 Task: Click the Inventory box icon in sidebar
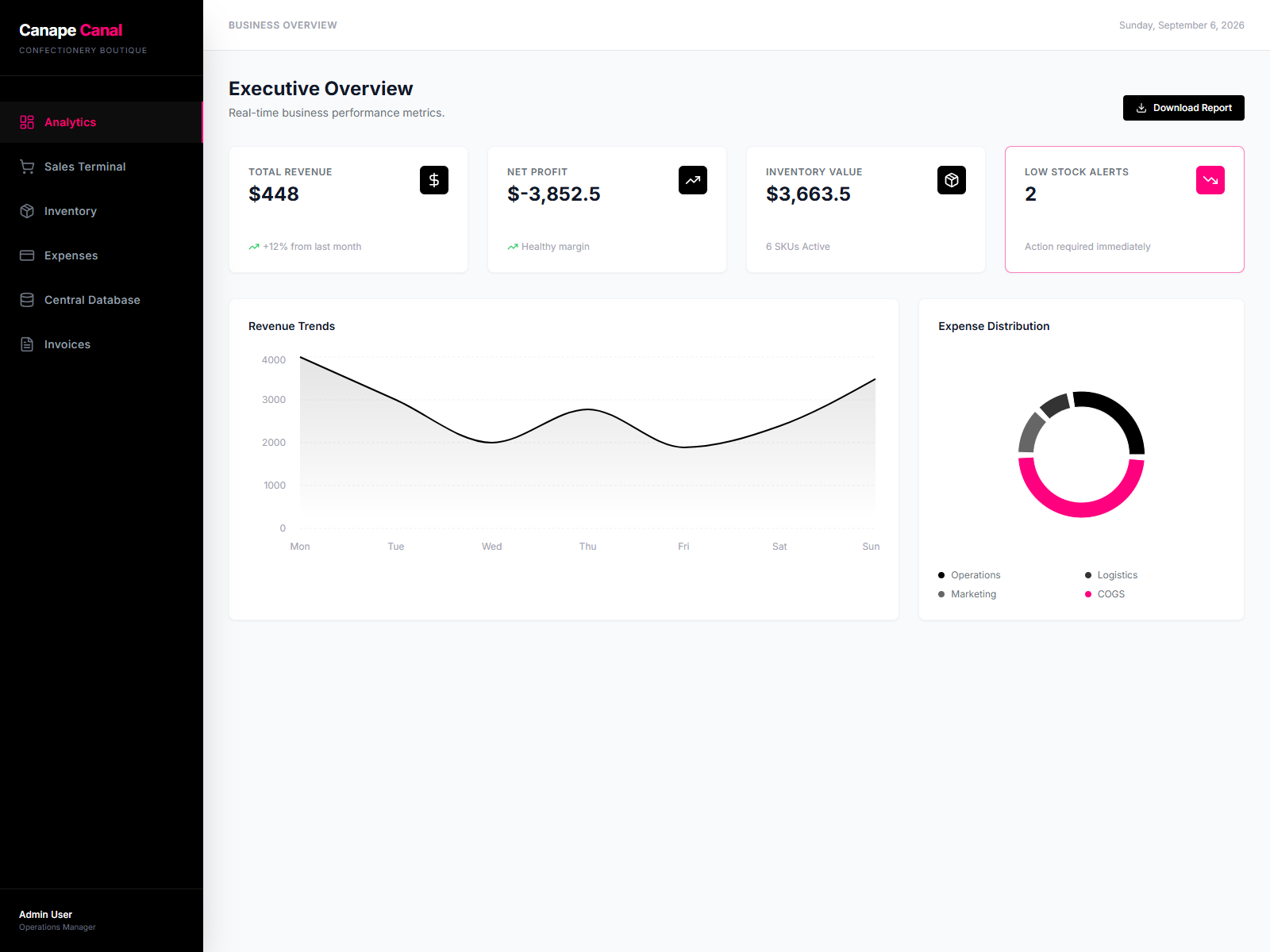click(x=27, y=211)
